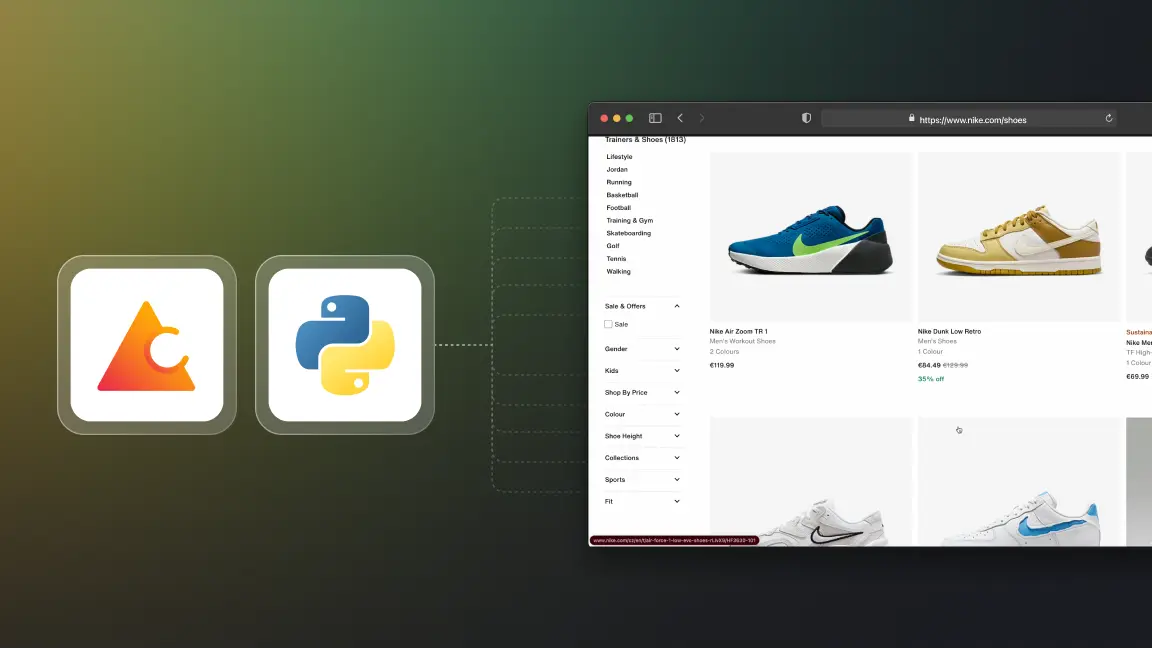Click the privacy shield icon

point(806,118)
